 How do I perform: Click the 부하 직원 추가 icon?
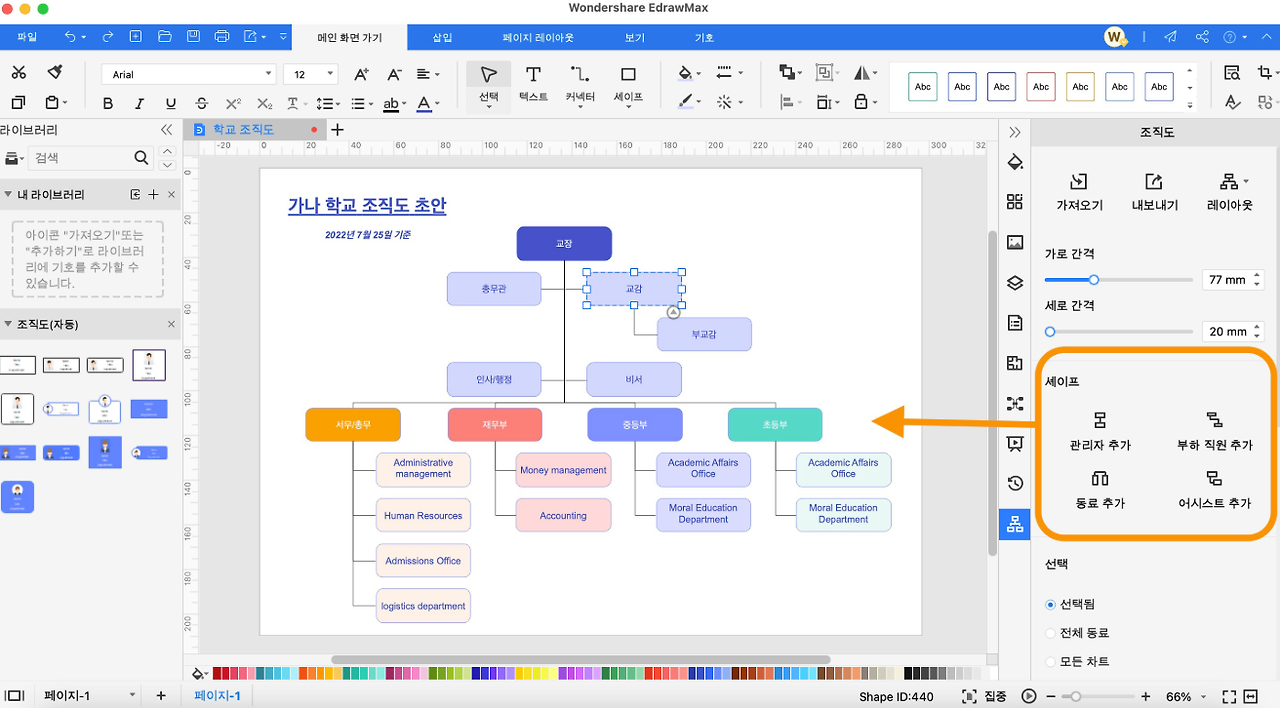click(x=1214, y=420)
